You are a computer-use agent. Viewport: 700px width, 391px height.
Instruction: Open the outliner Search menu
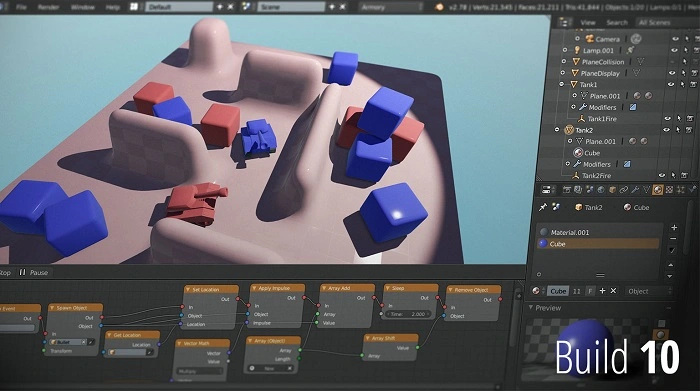pos(617,22)
